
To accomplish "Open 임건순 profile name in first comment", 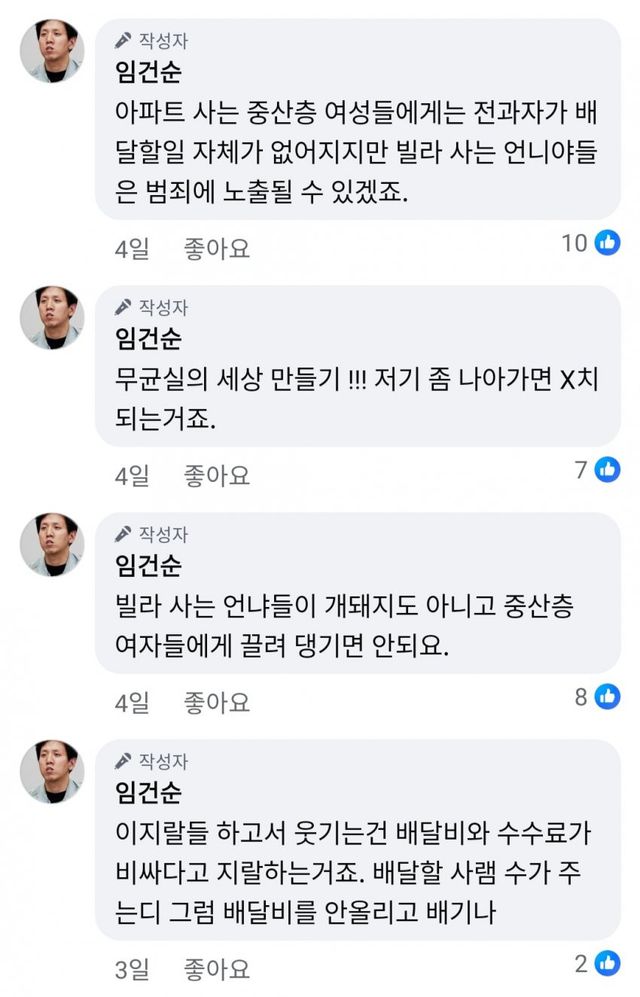I will (150, 73).
